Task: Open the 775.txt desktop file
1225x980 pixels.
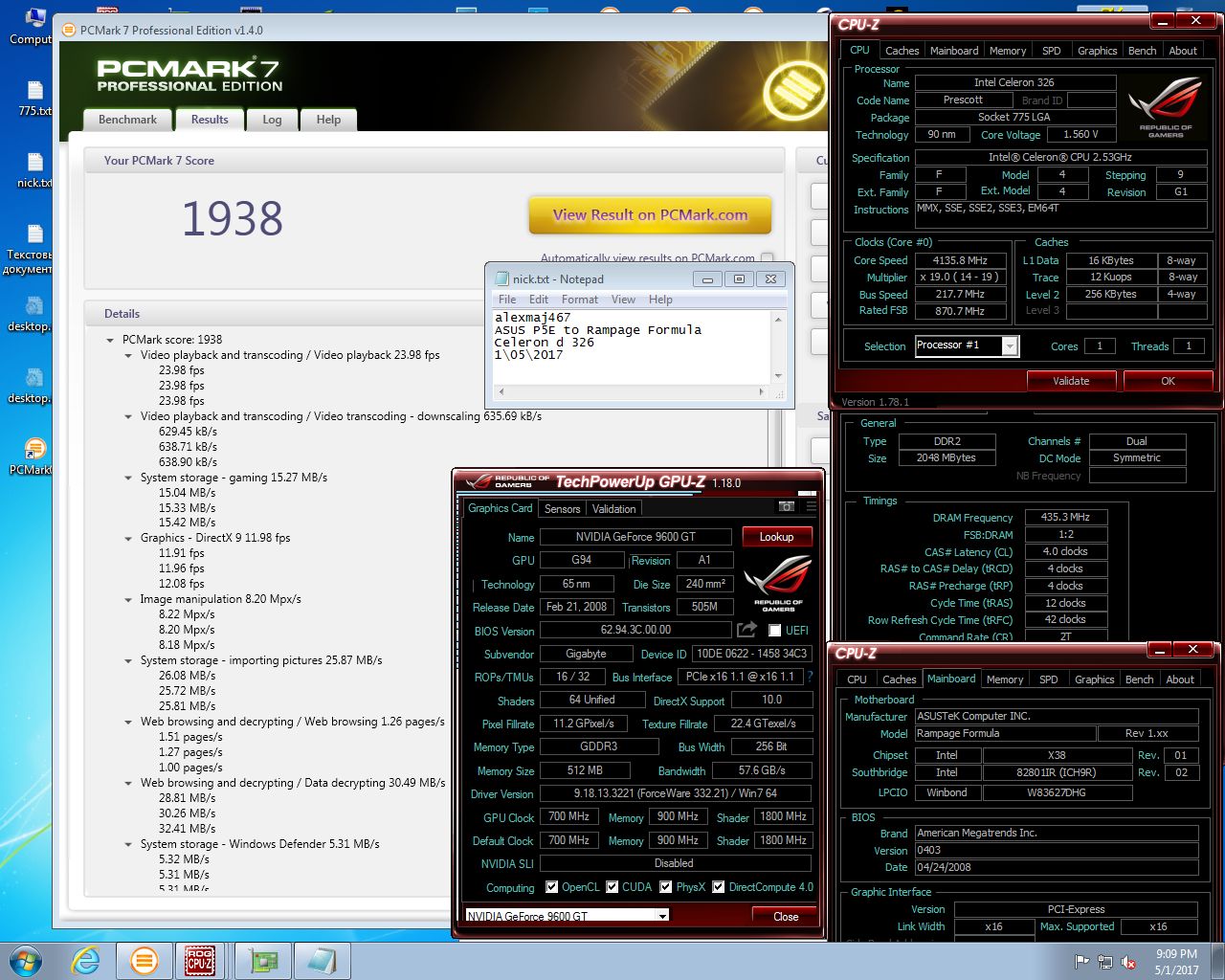Action: point(34,98)
